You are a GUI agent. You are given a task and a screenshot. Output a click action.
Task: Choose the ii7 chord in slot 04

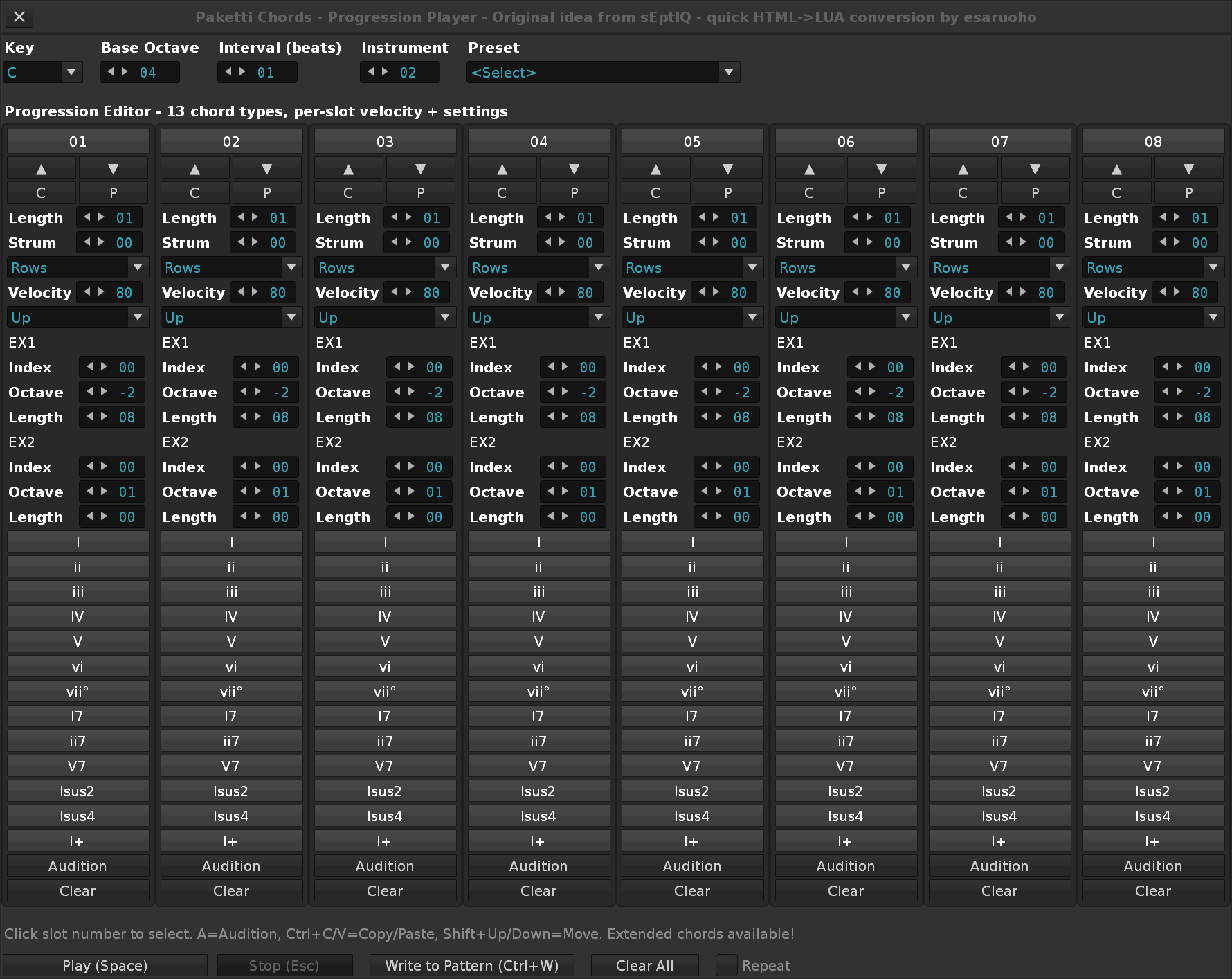coord(538,741)
